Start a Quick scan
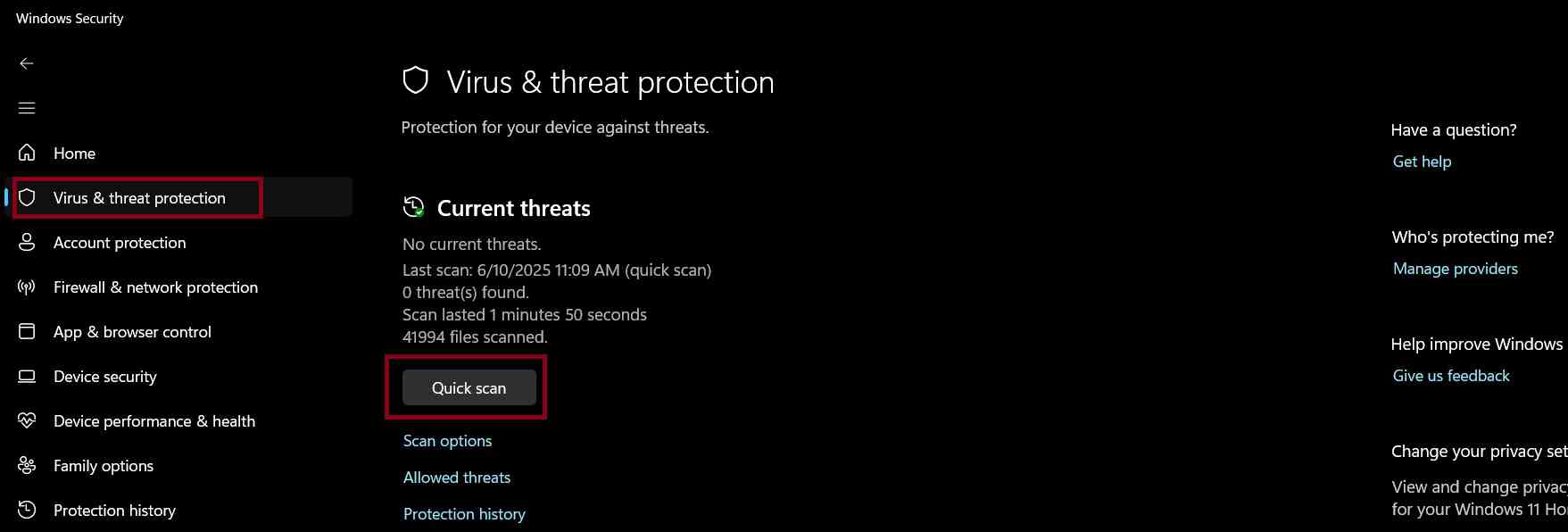The image size is (1568, 532). pos(468,387)
